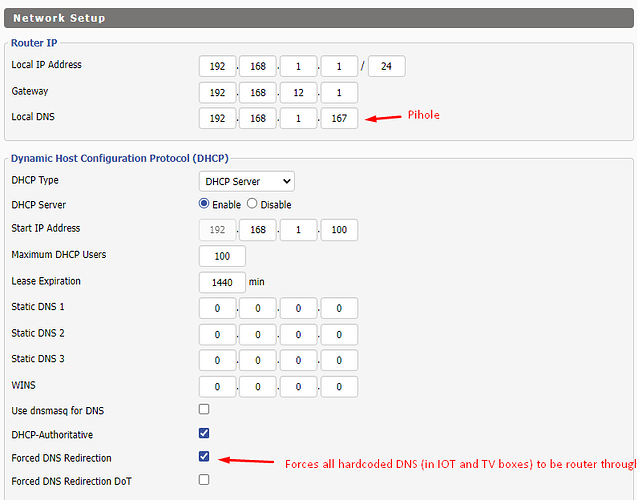This screenshot has height=500, width=637.
Task: Click the WINS first octet field
Action: tap(217, 386)
